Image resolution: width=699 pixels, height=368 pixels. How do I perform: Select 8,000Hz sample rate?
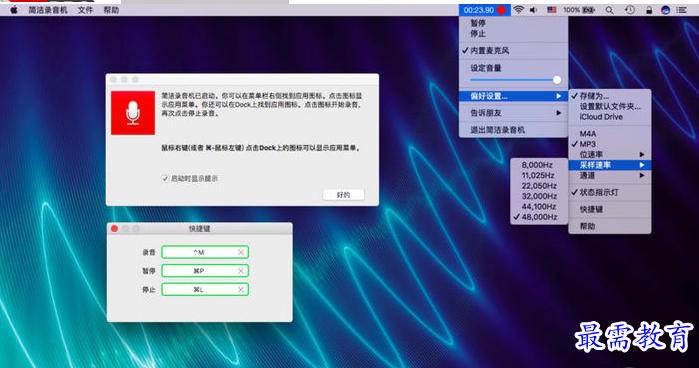539,165
